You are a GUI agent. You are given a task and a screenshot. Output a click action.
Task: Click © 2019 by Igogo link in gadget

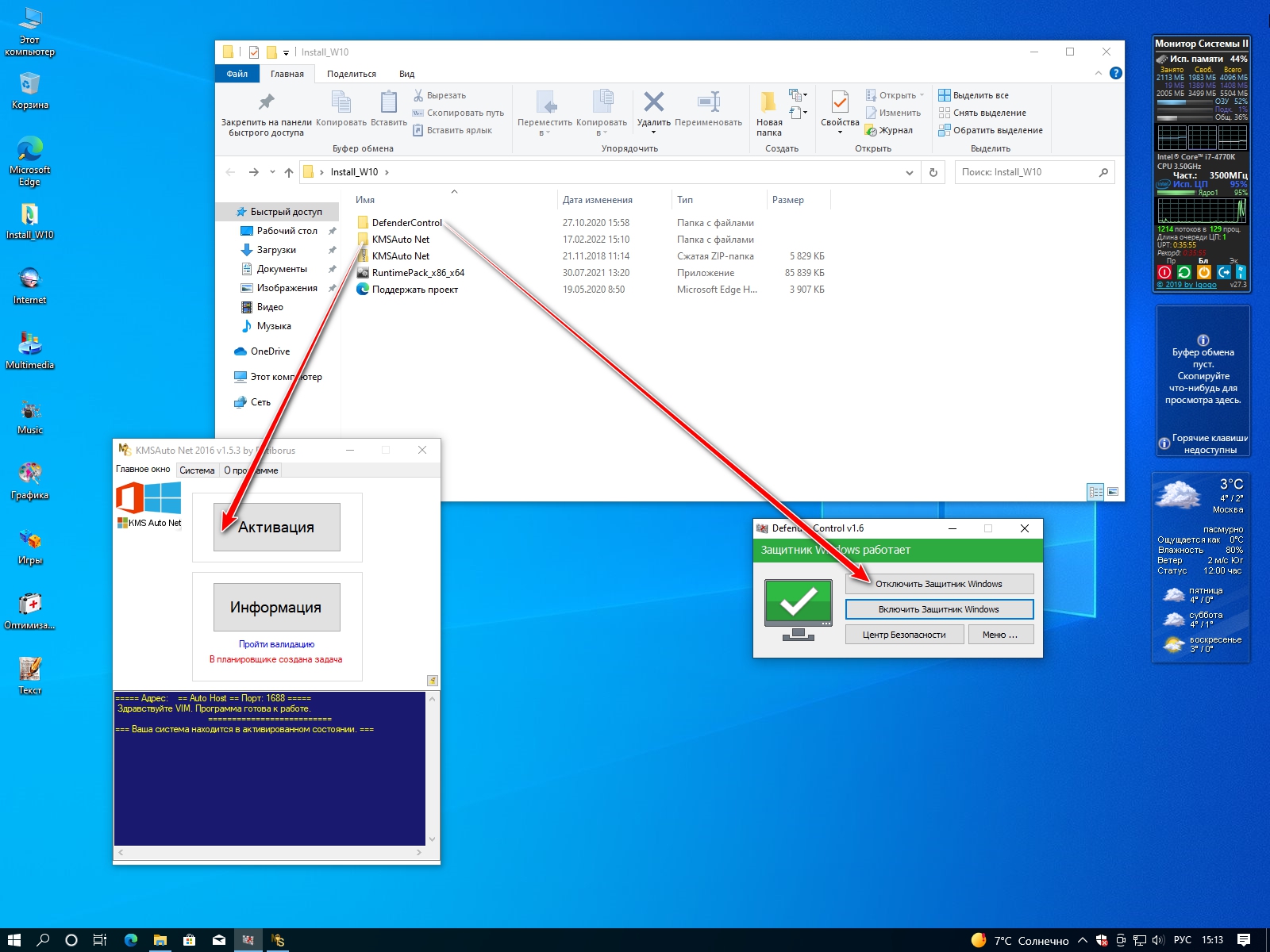pos(1186,285)
